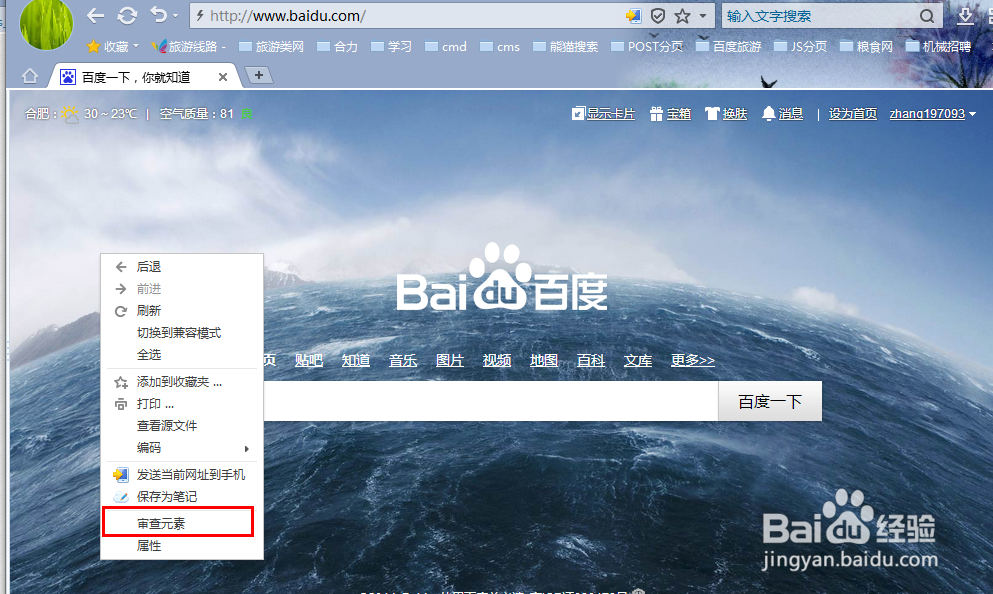Choose 切换到兼容模式 in context menu

coord(182,333)
